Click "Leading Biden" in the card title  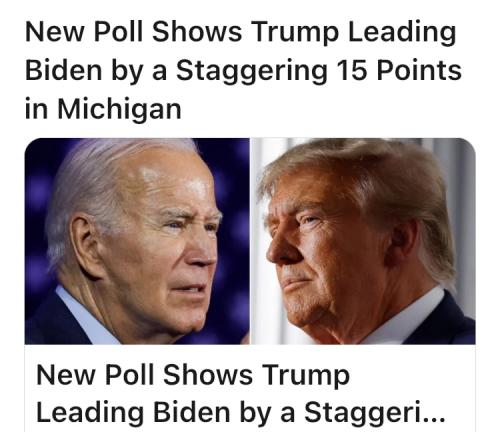coord(133,413)
